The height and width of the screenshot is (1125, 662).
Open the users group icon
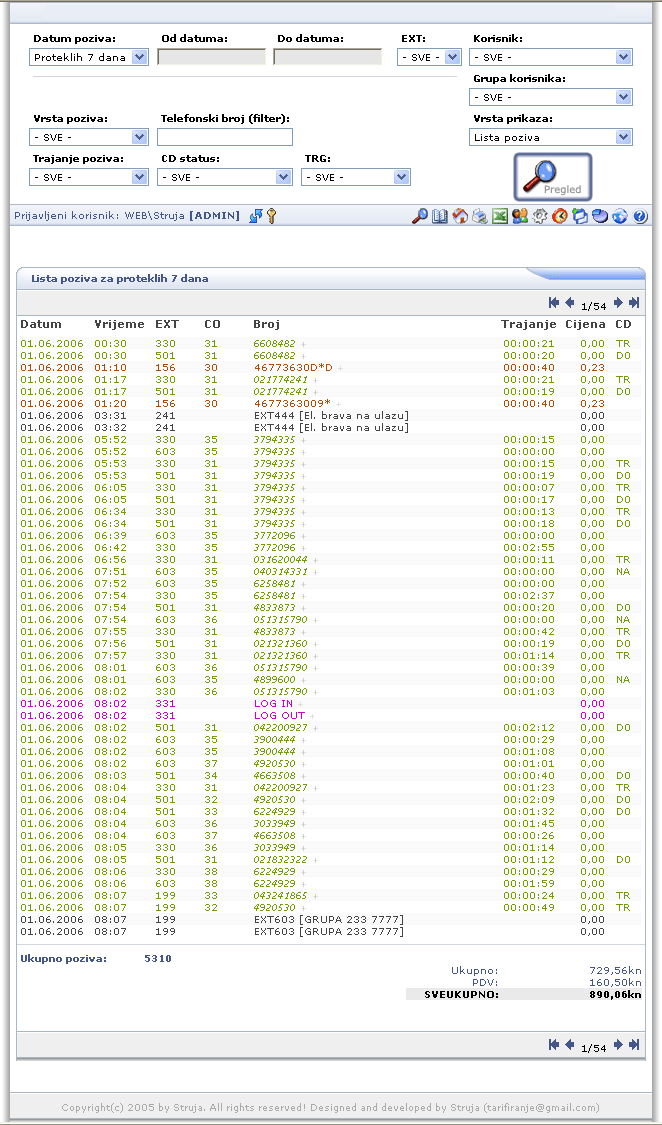click(520, 215)
